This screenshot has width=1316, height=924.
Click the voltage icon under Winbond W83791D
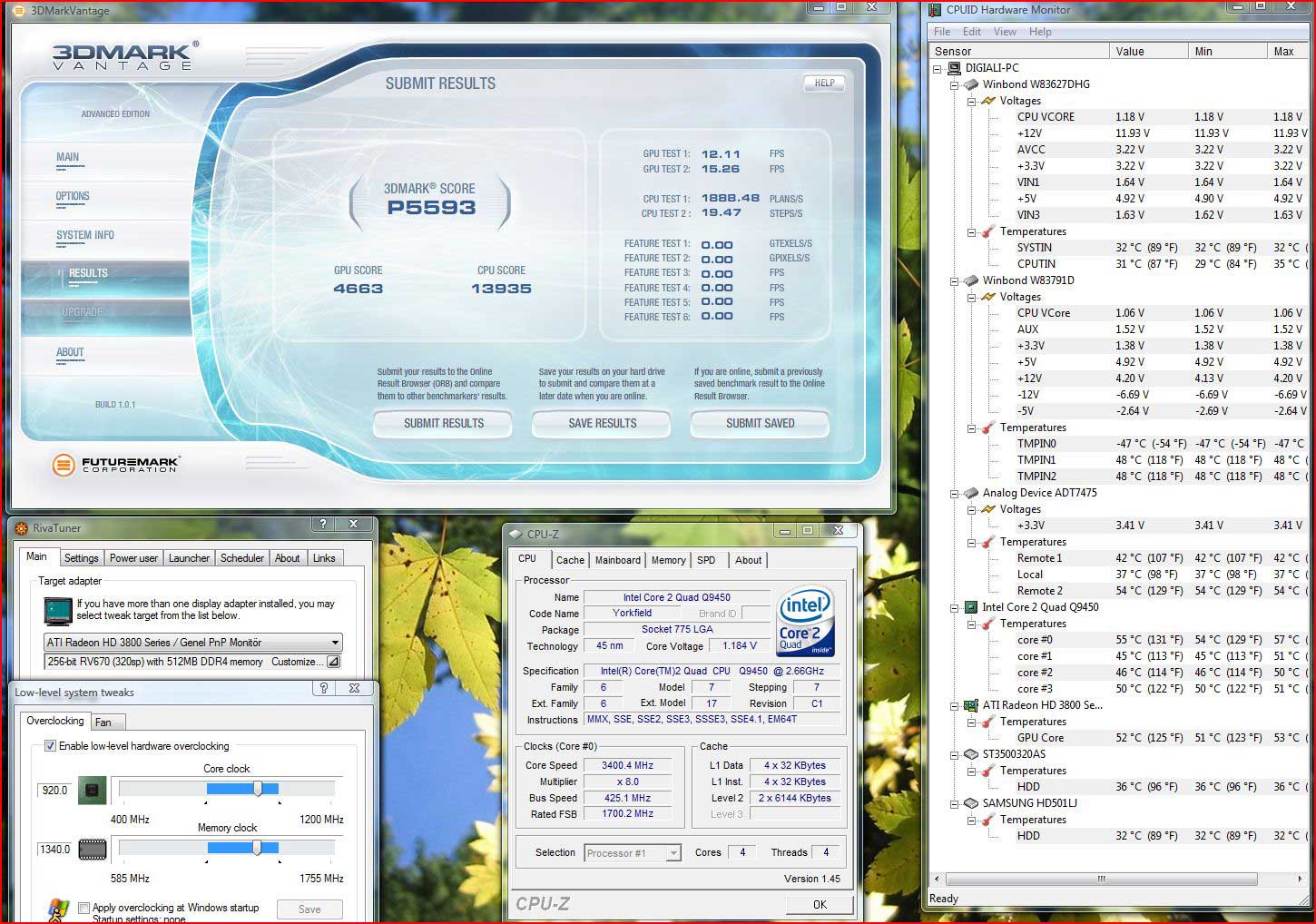point(988,297)
